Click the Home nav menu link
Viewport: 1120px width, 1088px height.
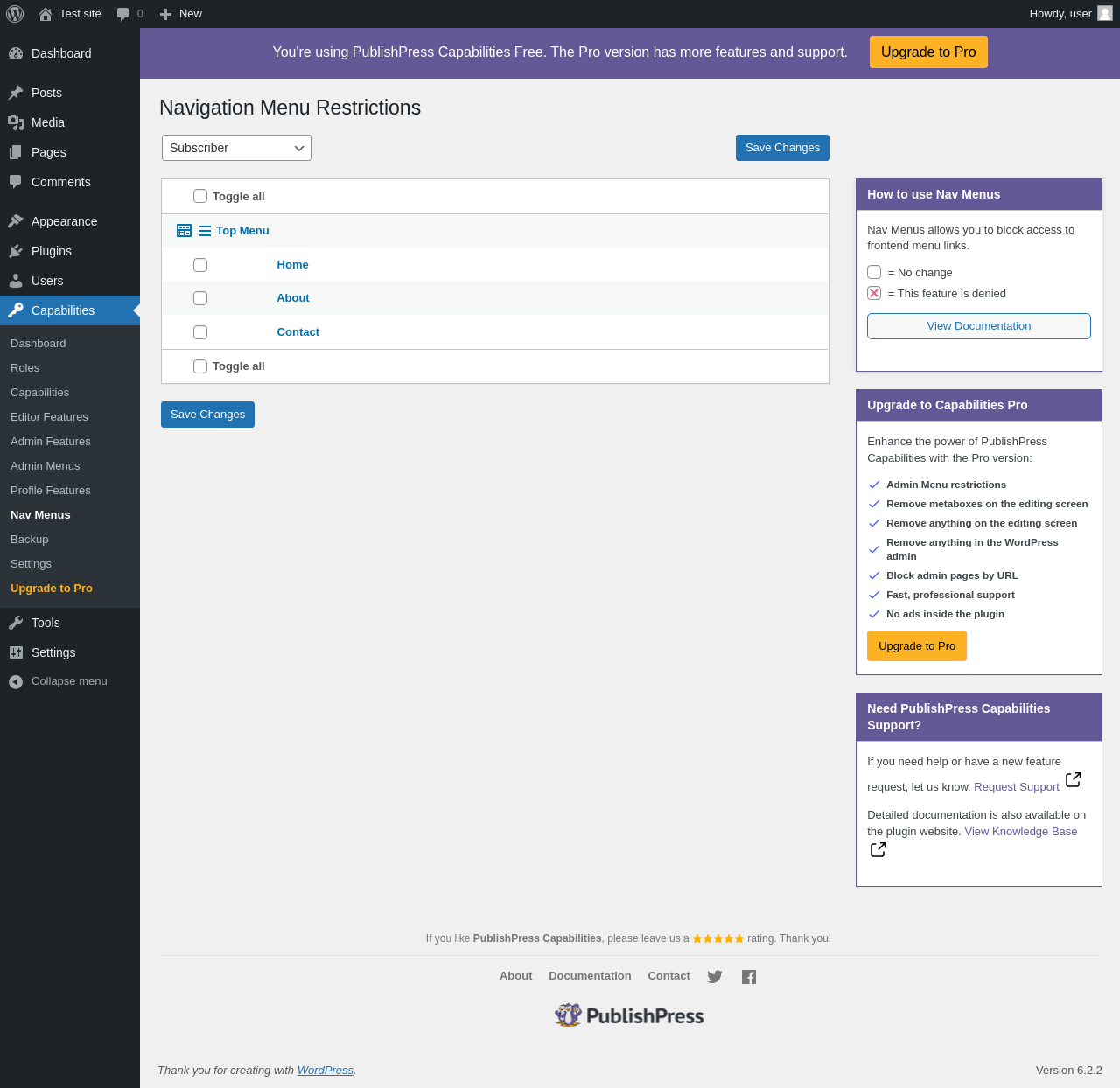292,265
